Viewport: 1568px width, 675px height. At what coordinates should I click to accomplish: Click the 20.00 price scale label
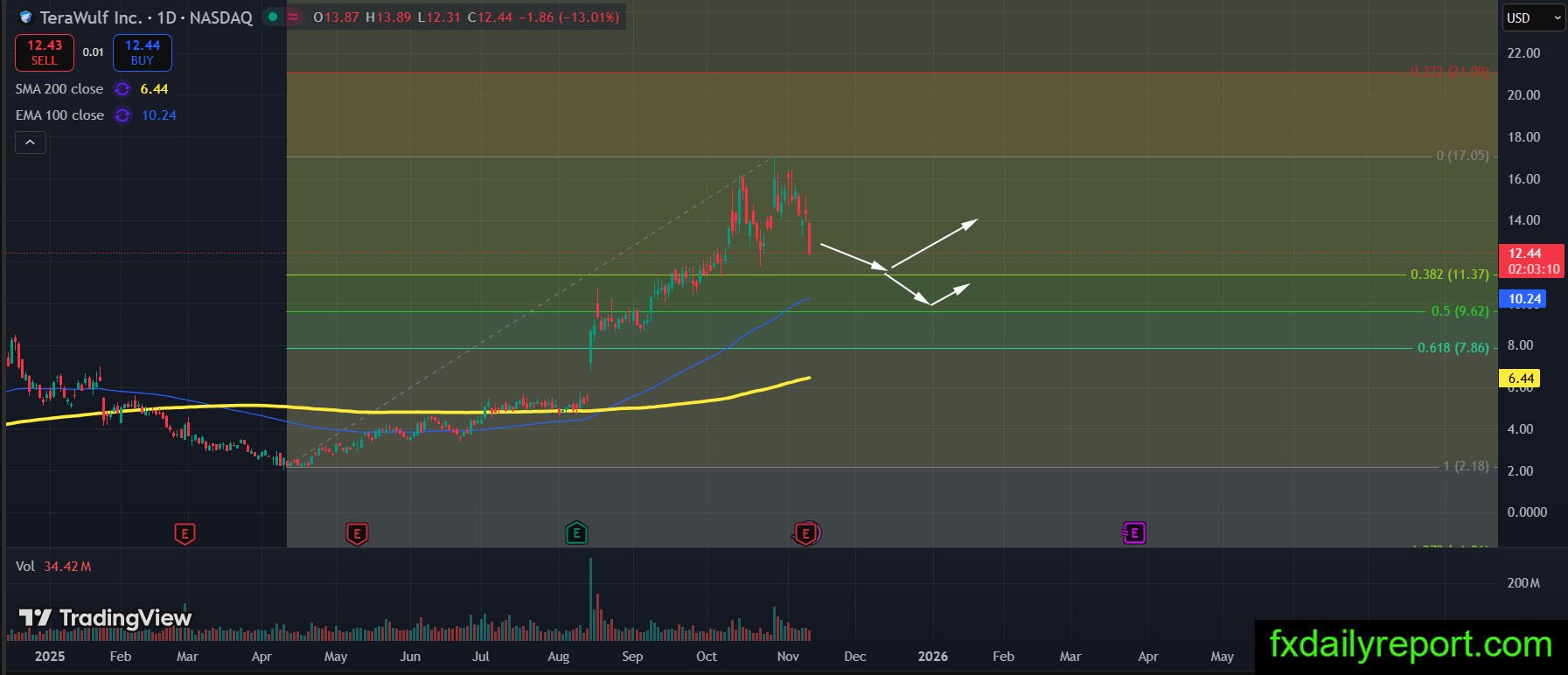click(x=1523, y=95)
